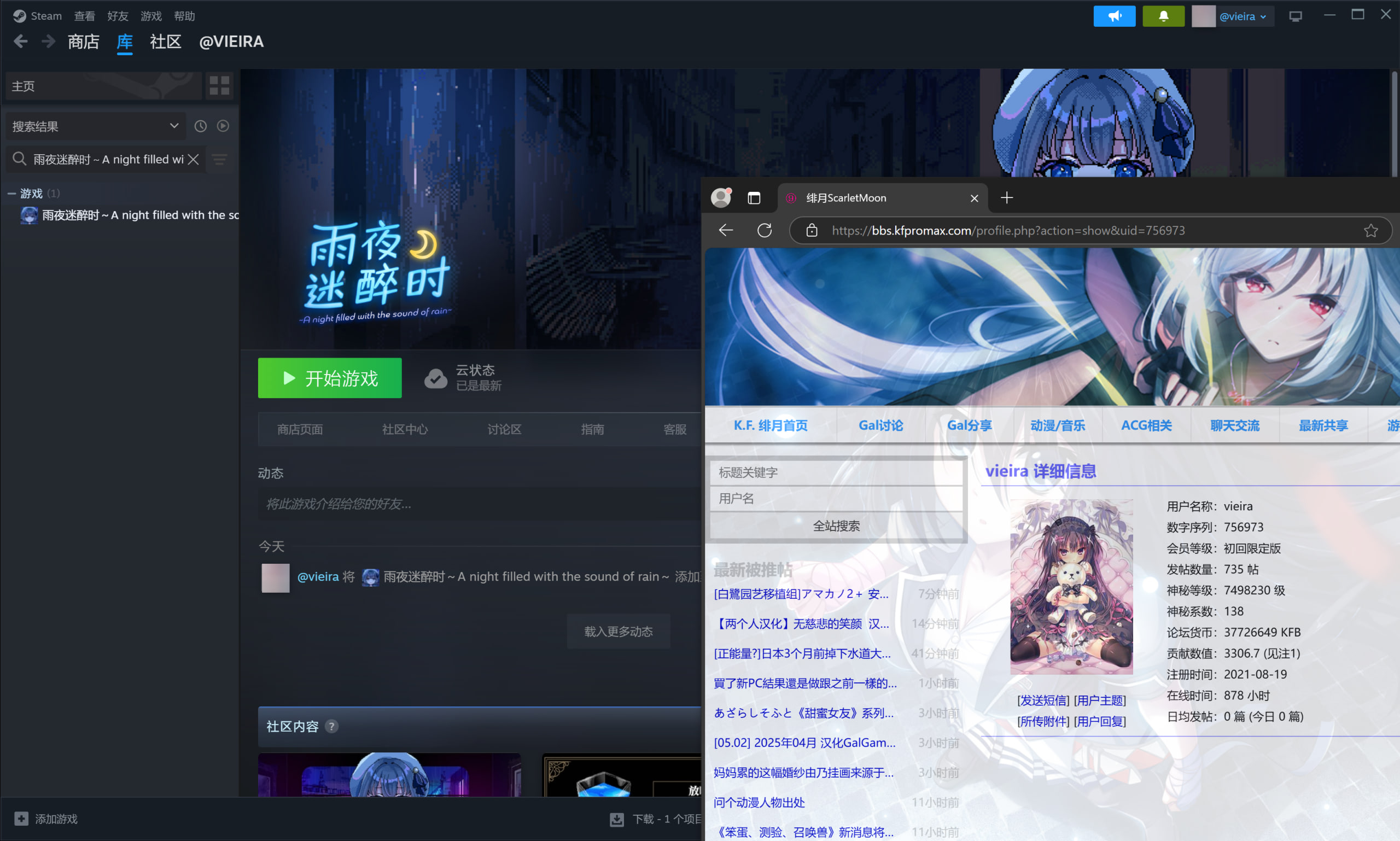Open the game's 讨论区
The height and width of the screenshot is (841, 1400).
tap(504, 429)
